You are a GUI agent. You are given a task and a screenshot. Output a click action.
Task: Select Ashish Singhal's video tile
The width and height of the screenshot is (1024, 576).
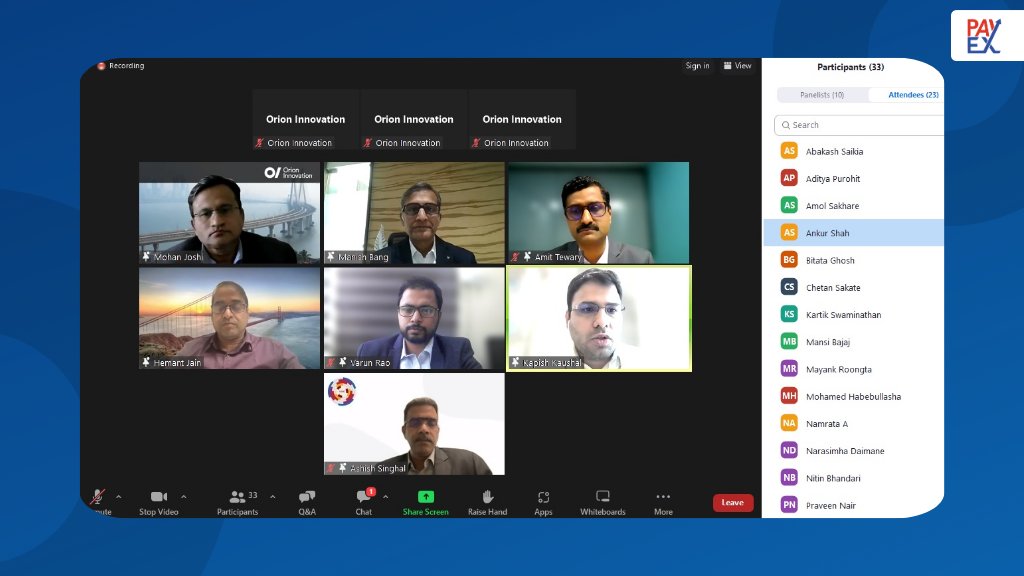point(414,424)
